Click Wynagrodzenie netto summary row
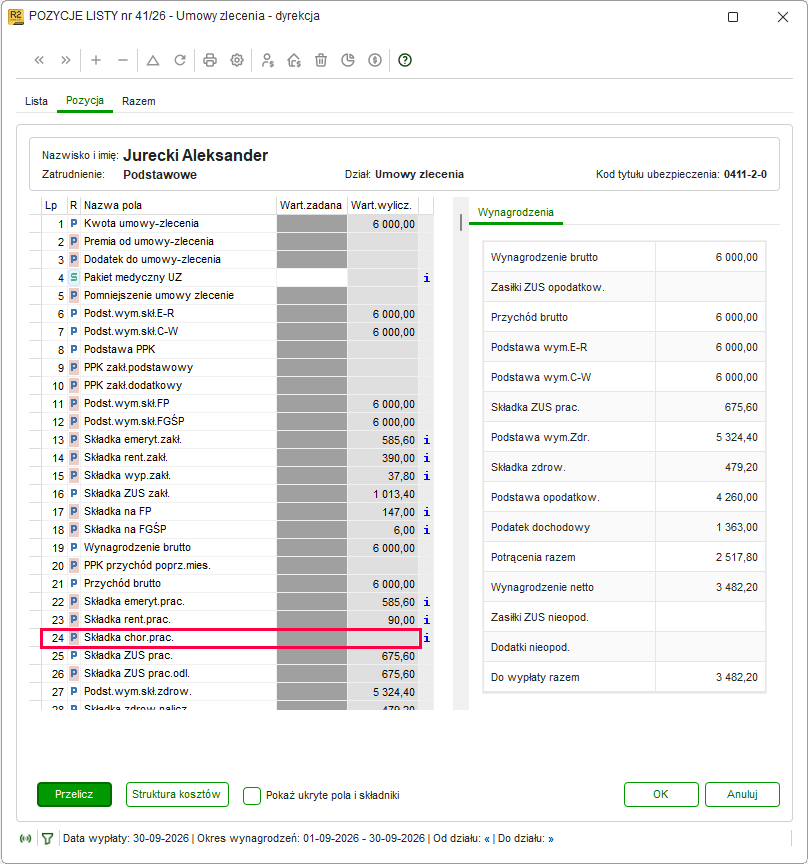 point(624,587)
